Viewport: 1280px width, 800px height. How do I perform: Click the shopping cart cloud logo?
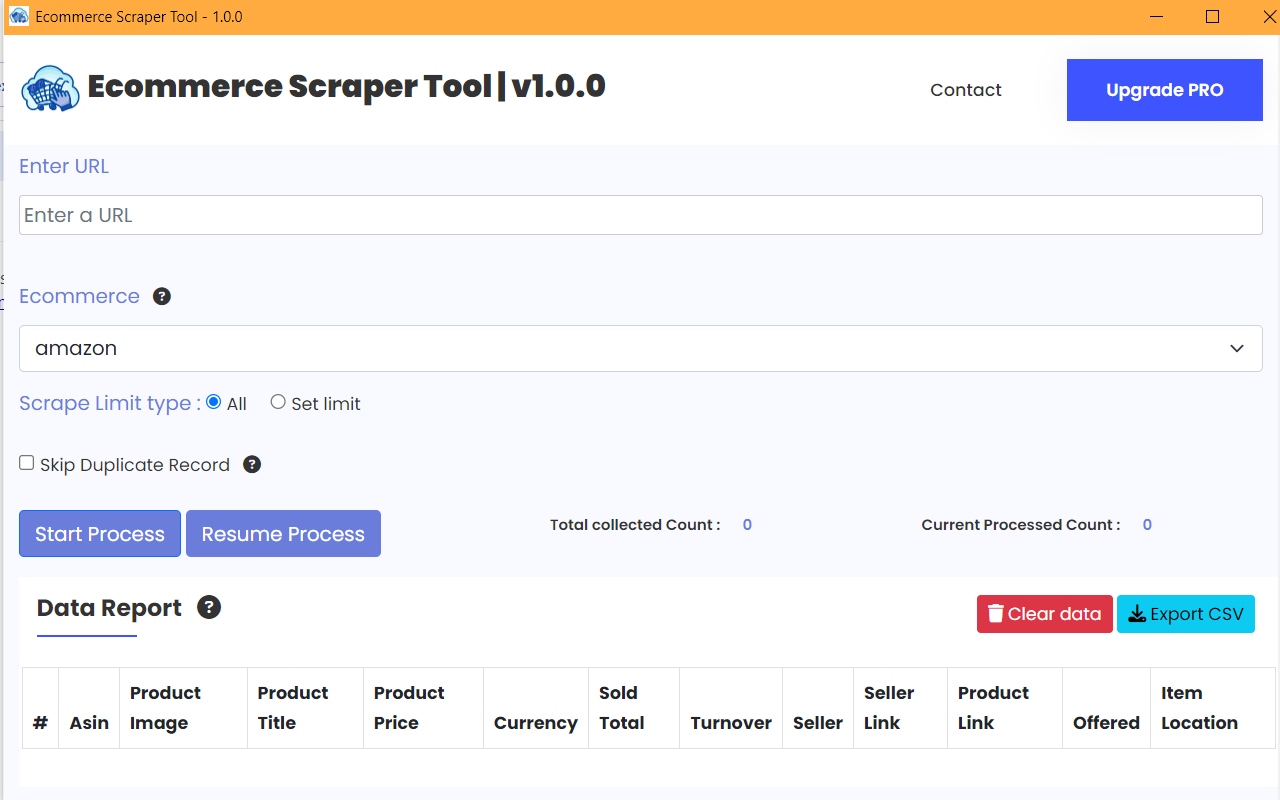coord(51,88)
